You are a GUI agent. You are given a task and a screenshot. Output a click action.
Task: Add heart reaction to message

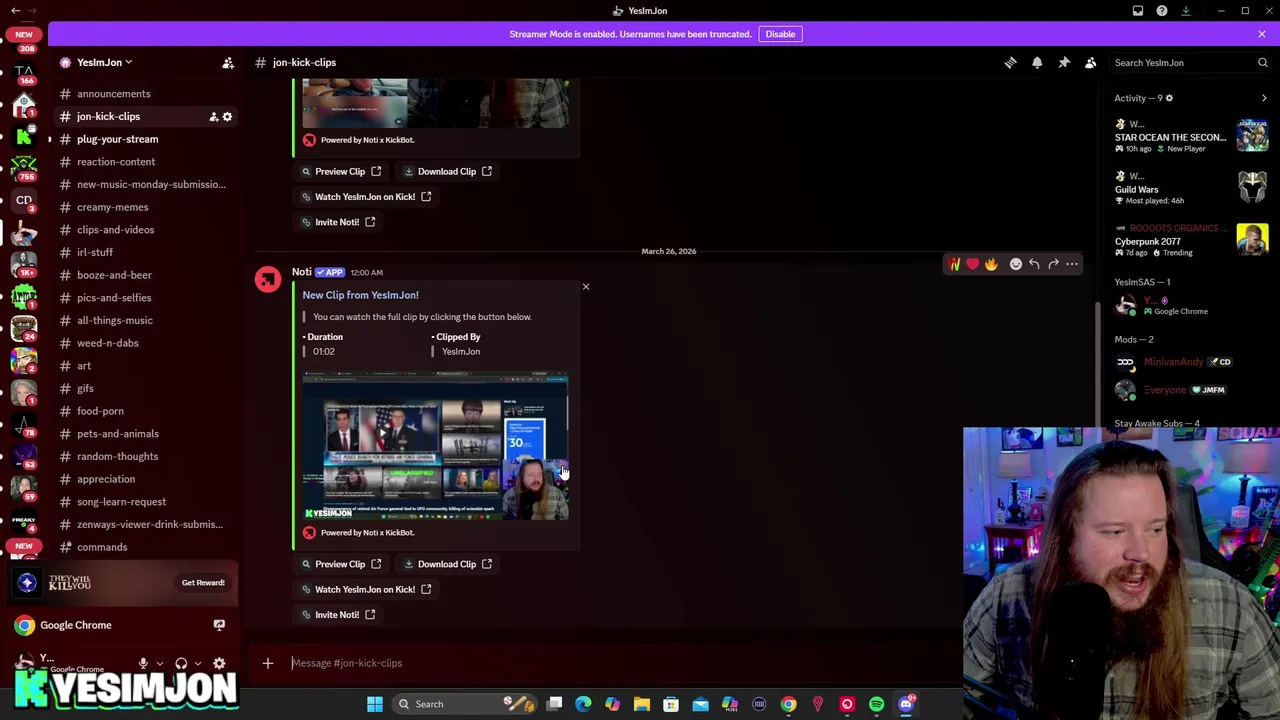pos(973,264)
